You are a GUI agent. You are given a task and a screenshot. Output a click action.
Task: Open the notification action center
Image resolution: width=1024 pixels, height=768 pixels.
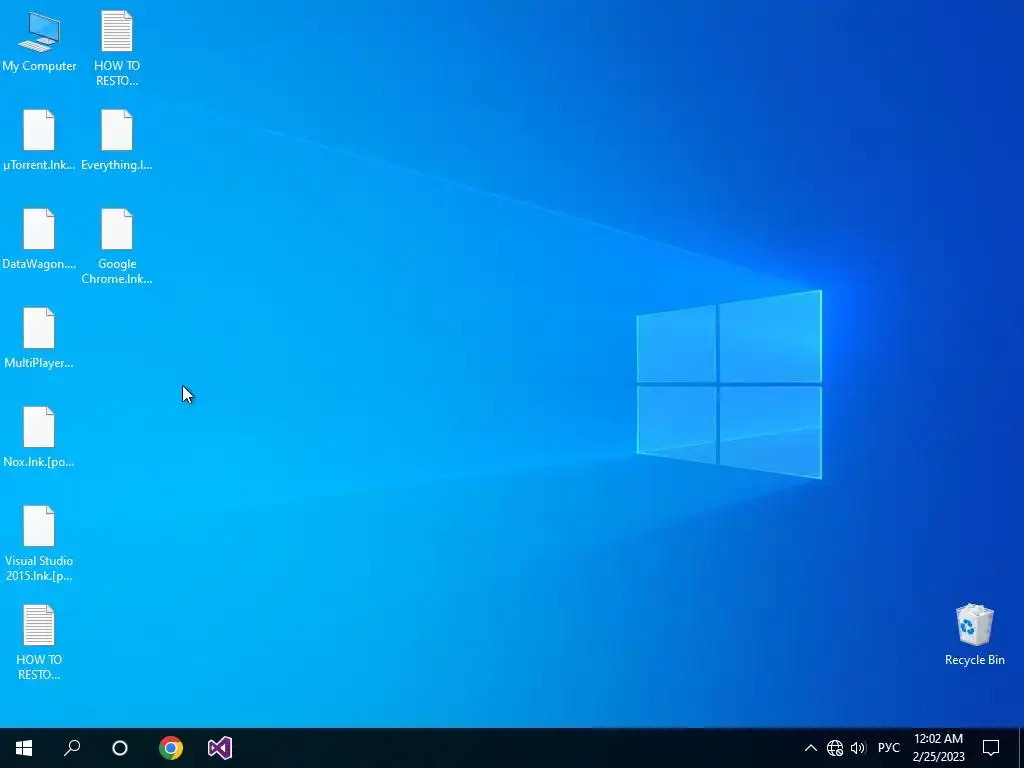(x=991, y=748)
